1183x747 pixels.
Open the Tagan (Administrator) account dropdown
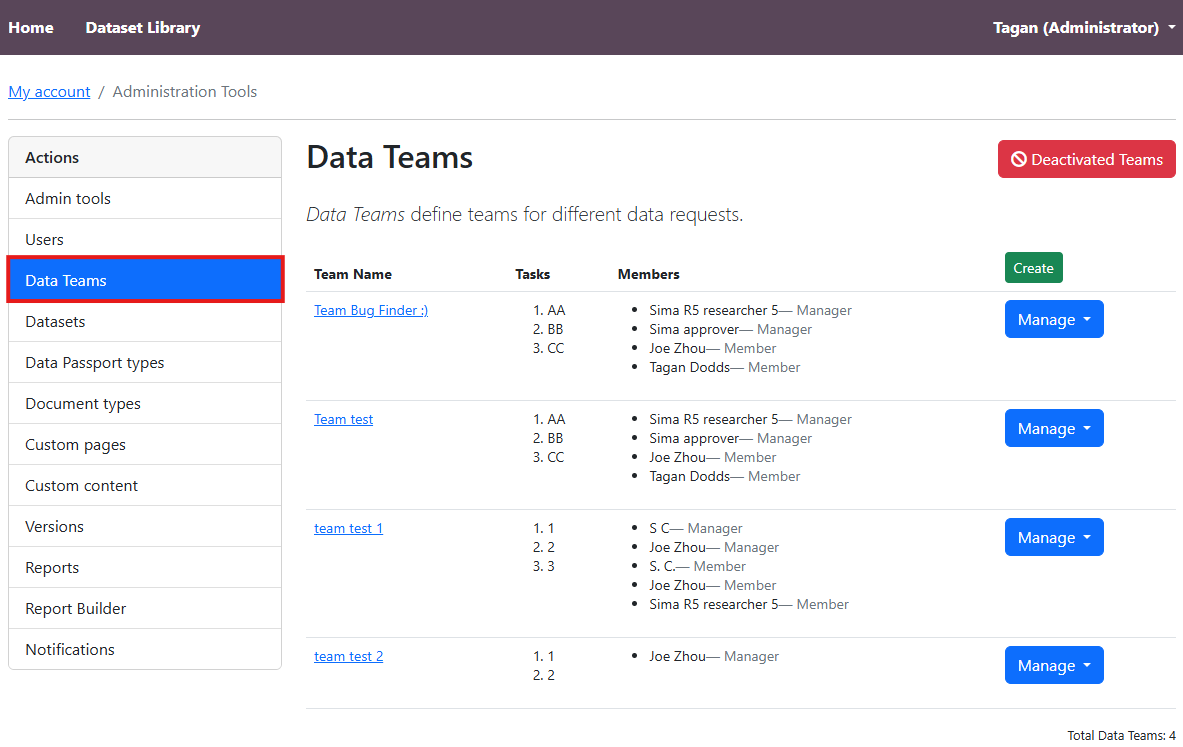click(x=1083, y=28)
